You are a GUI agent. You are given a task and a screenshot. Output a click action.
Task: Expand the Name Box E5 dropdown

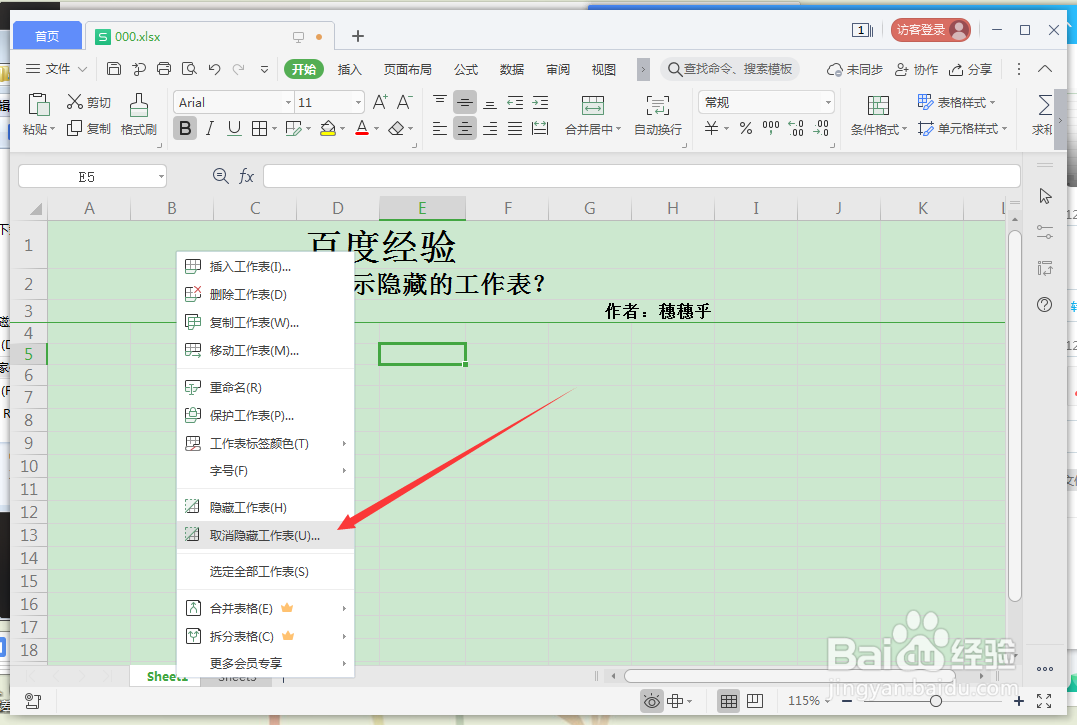(161, 176)
